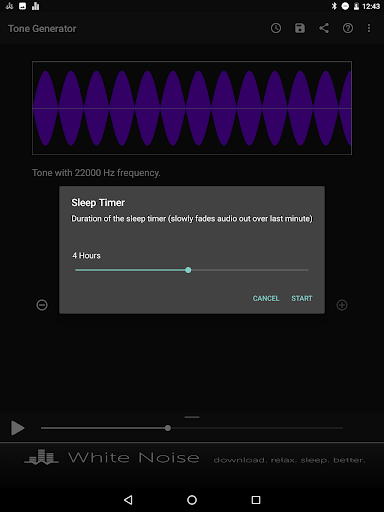Click the Tone Generator title
The width and height of the screenshot is (384, 512).
click(x=42, y=29)
